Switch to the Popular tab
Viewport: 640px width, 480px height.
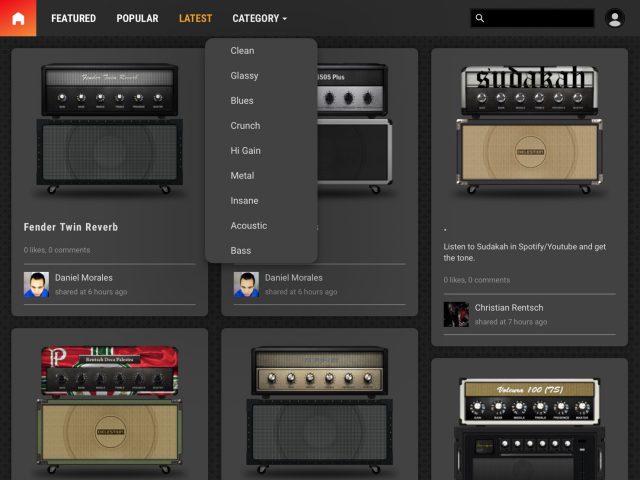pyautogui.click(x=137, y=18)
